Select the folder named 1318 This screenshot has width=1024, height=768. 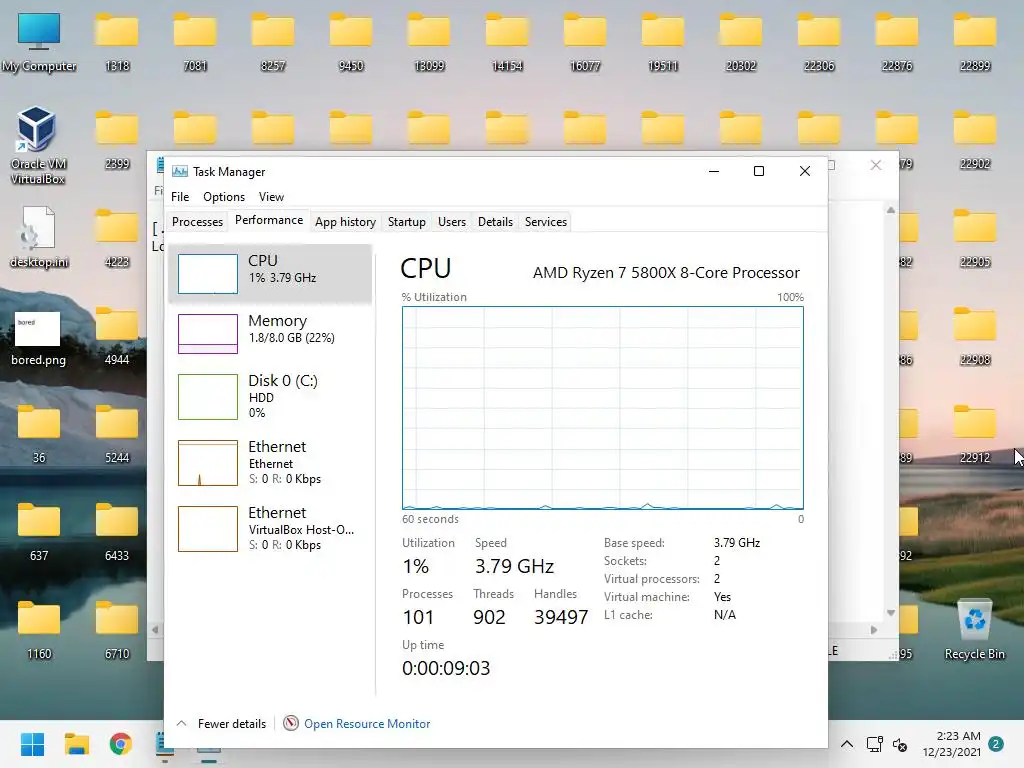coord(117,42)
